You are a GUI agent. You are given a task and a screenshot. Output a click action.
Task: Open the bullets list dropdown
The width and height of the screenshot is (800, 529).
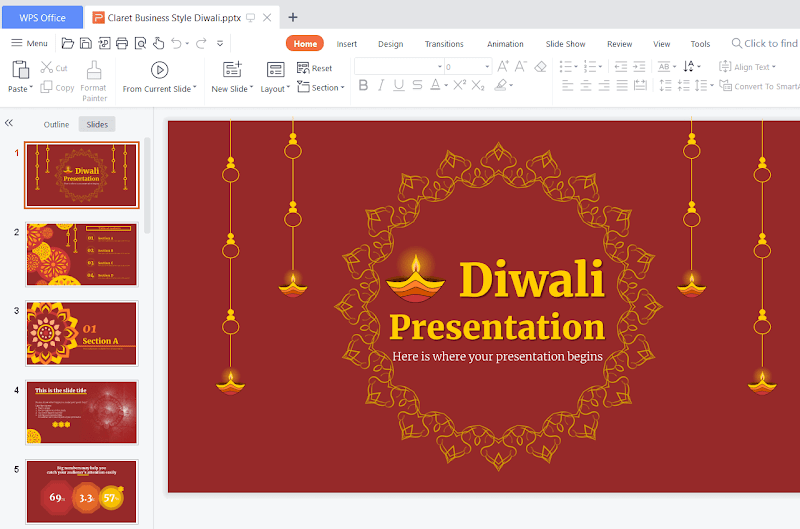pyautogui.click(x=576, y=67)
